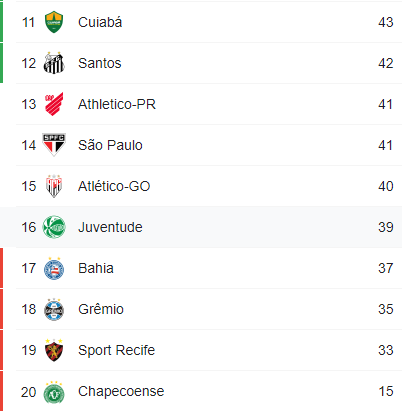Open the Santos team link
This screenshot has width=402, height=411.
(x=100, y=63)
